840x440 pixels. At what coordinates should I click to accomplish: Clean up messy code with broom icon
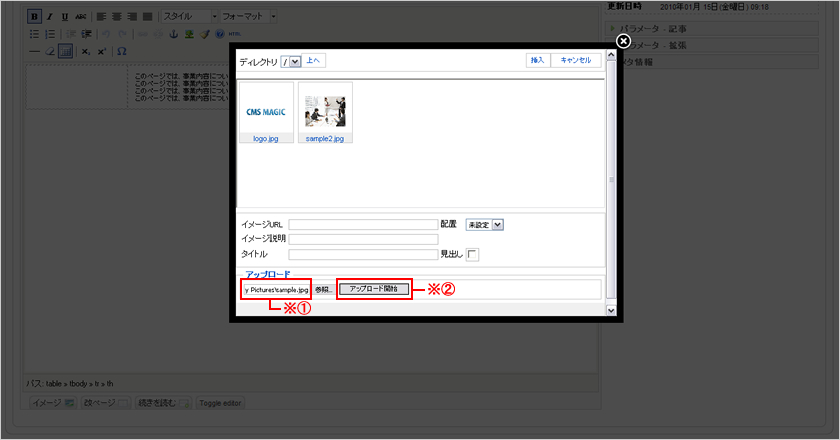pos(205,34)
